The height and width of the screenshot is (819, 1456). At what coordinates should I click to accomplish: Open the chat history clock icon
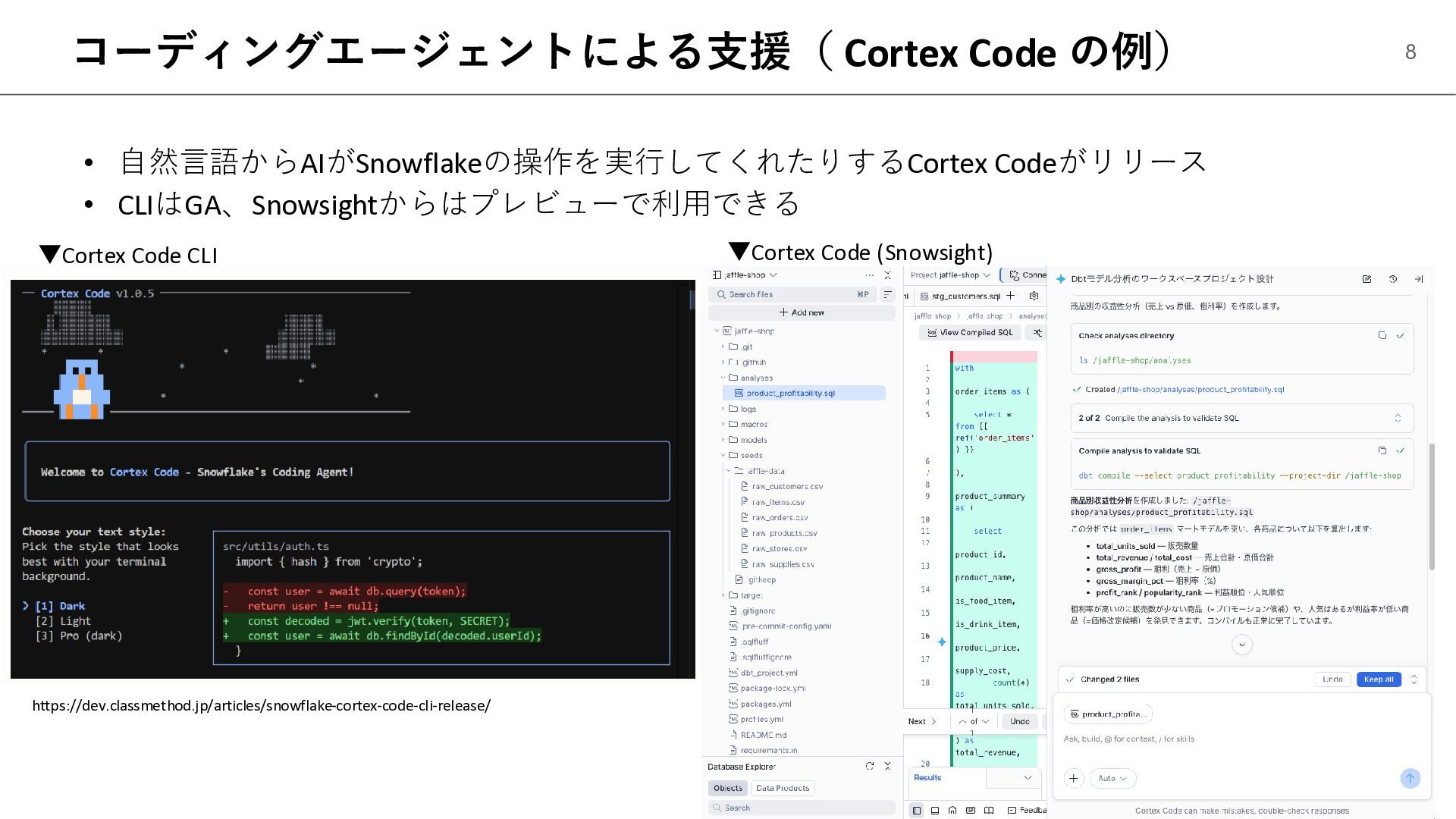coord(1393,279)
